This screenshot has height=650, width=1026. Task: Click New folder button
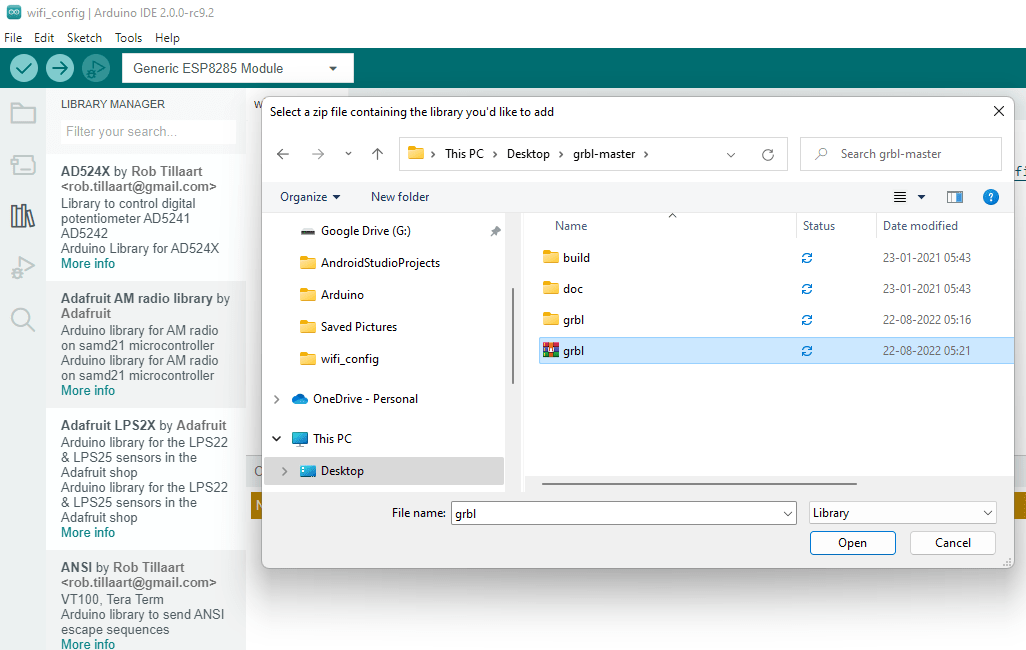click(400, 197)
